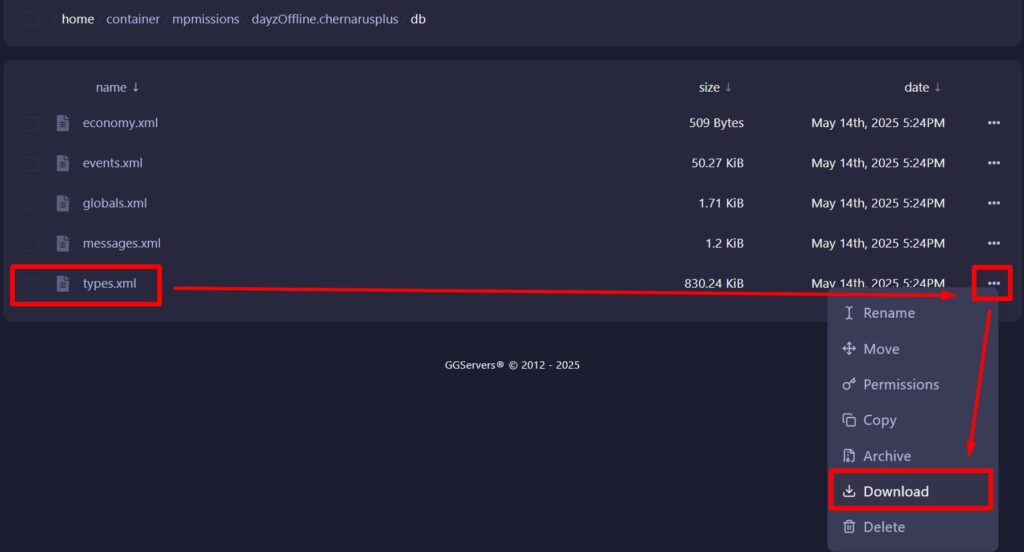Open the three-dot menu for events.xml
Screen dimensions: 1024x552
point(993,163)
